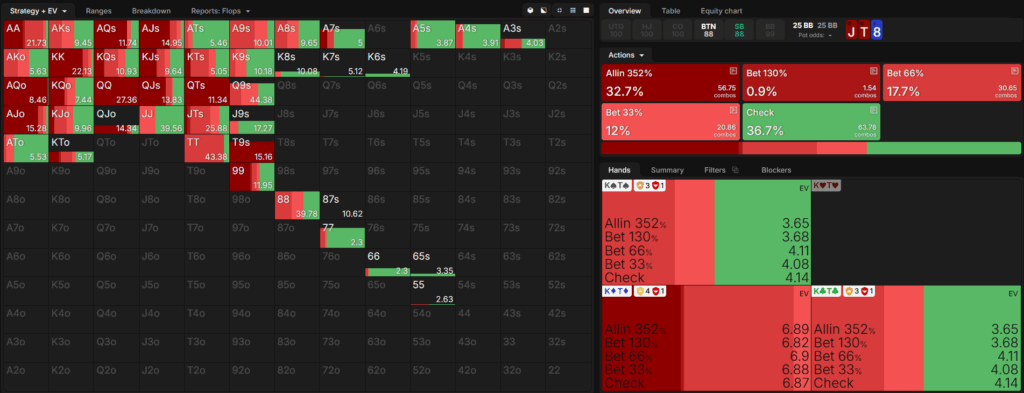Select the medium grid-size icon above matrix

tap(573, 10)
